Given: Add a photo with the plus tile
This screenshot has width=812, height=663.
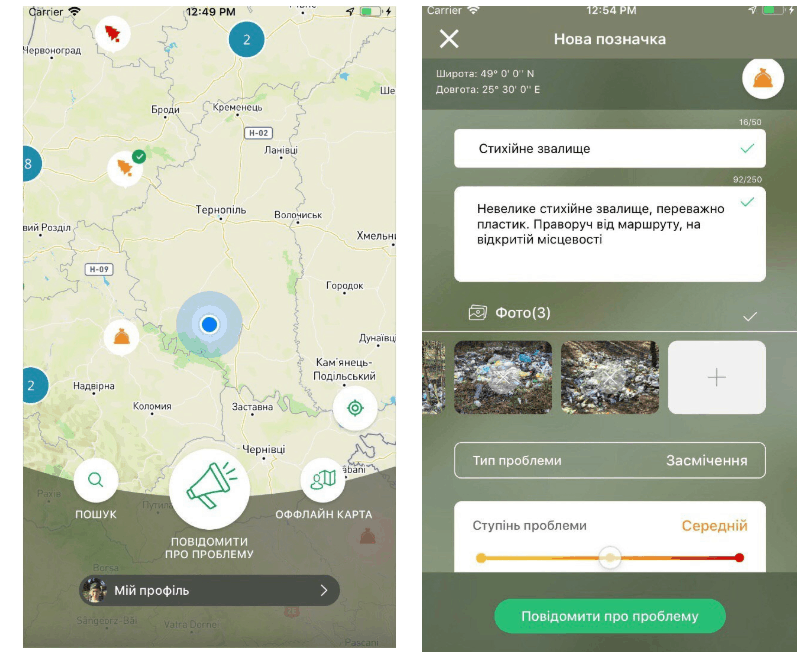Looking at the screenshot, I should pyautogui.click(x=716, y=377).
